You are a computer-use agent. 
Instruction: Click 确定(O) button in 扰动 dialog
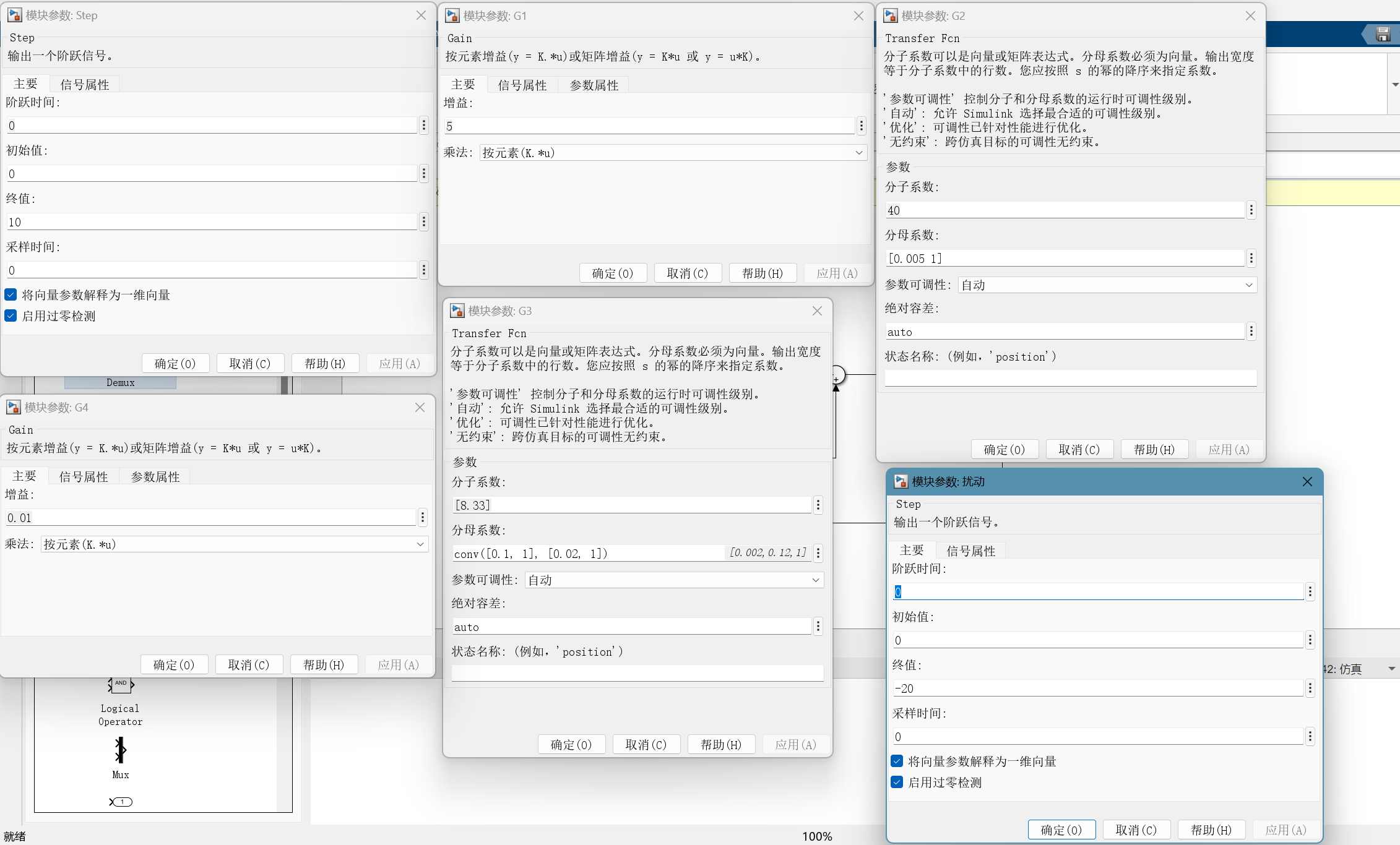coord(1061,830)
